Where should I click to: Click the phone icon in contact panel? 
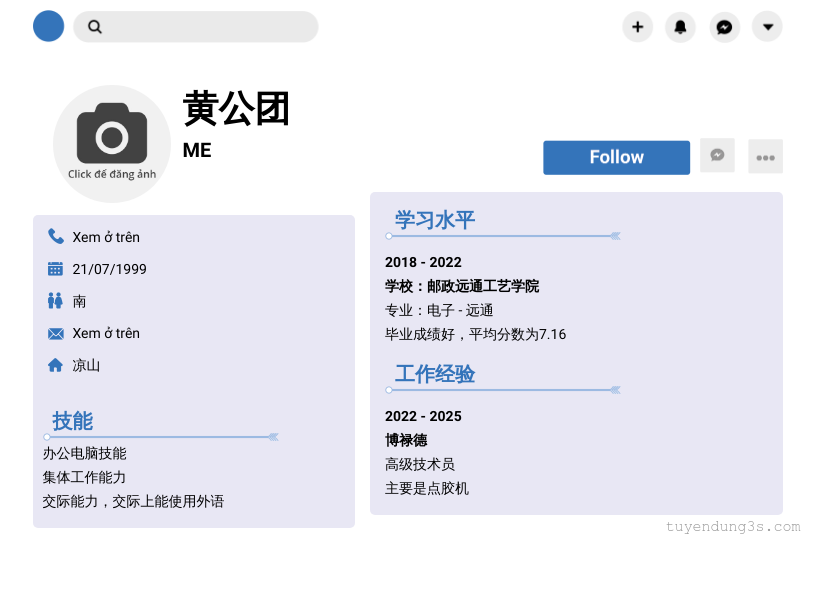click(56, 237)
